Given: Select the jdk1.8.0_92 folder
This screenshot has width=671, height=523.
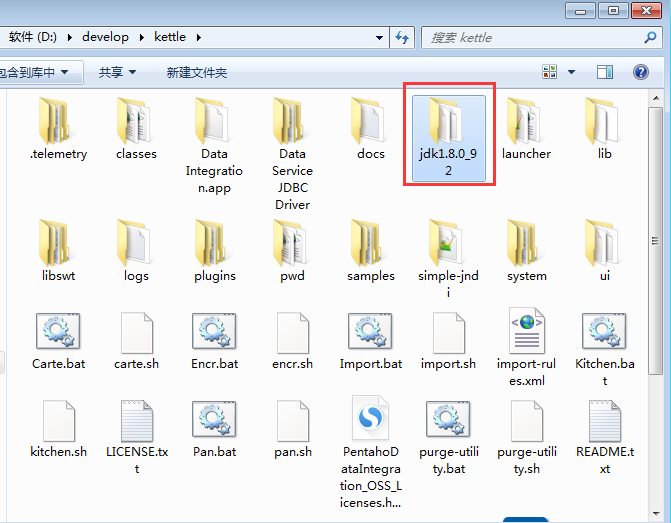Looking at the screenshot, I should point(448,138).
